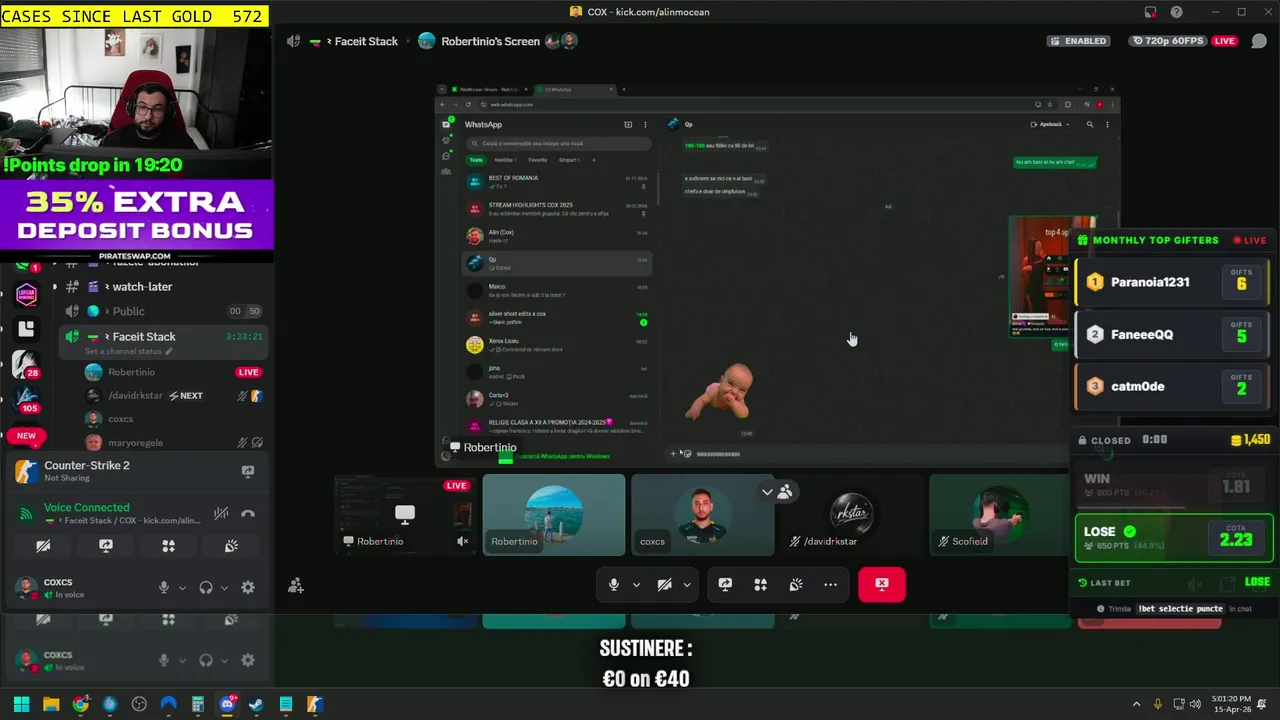Click share screen button in voice panel row

coord(106,546)
